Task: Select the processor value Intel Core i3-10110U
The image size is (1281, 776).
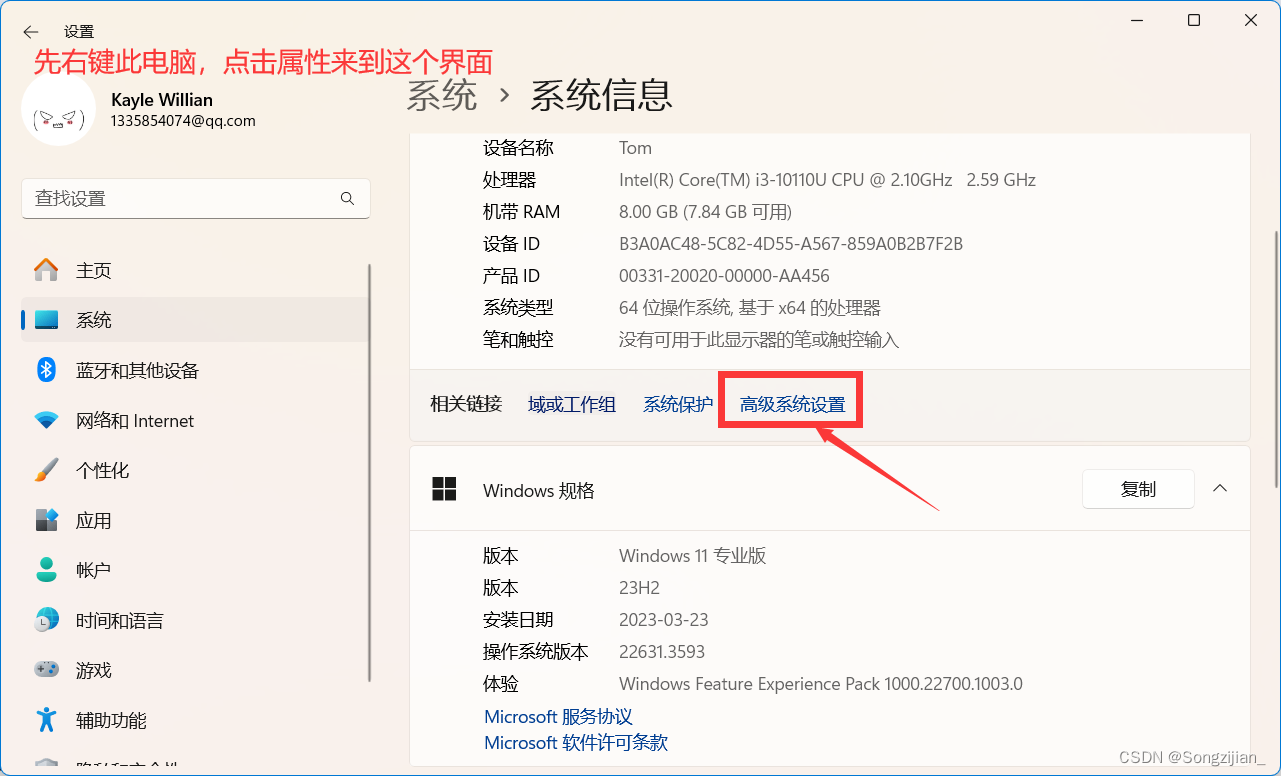Action: pyautogui.click(x=827, y=180)
